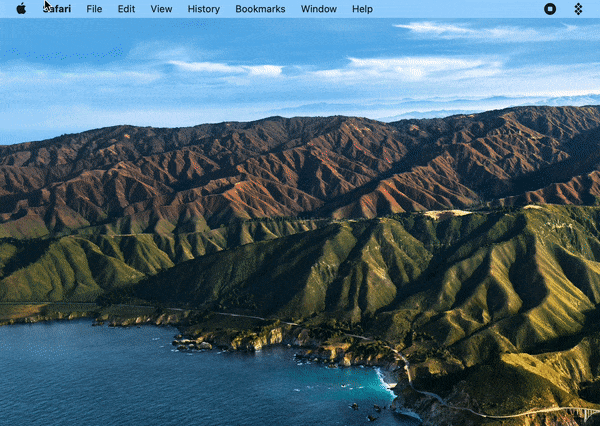Open the Window menu

pyautogui.click(x=319, y=9)
